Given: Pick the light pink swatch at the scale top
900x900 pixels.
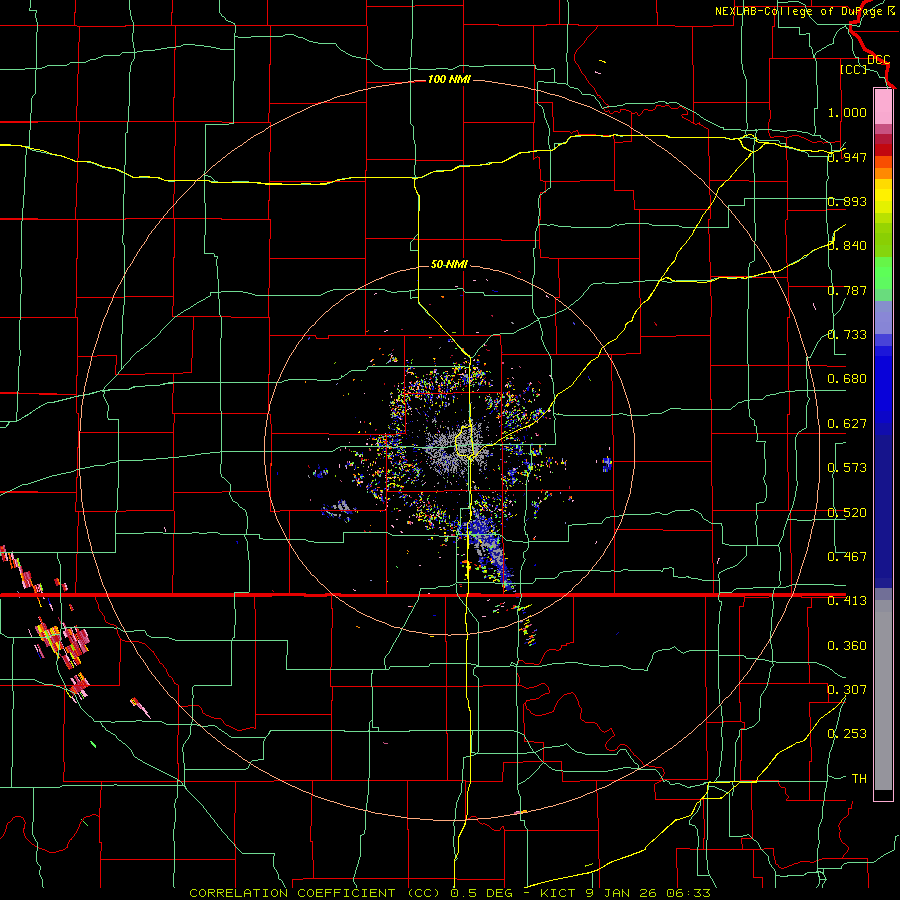Looking at the screenshot, I should coord(883,106).
